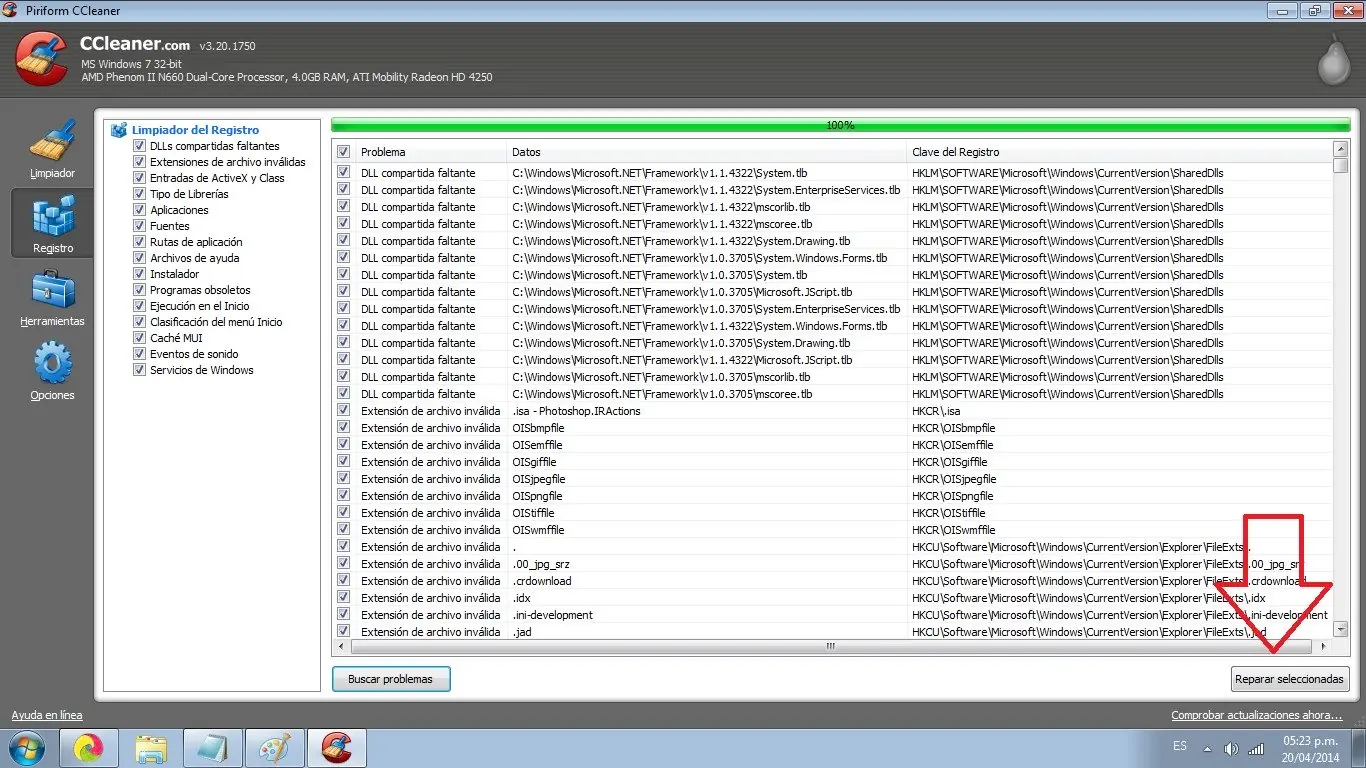Disable Eventos de sonido option
The width and height of the screenshot is (1366, 768).
pyautogui.click(x=140, y=354)
